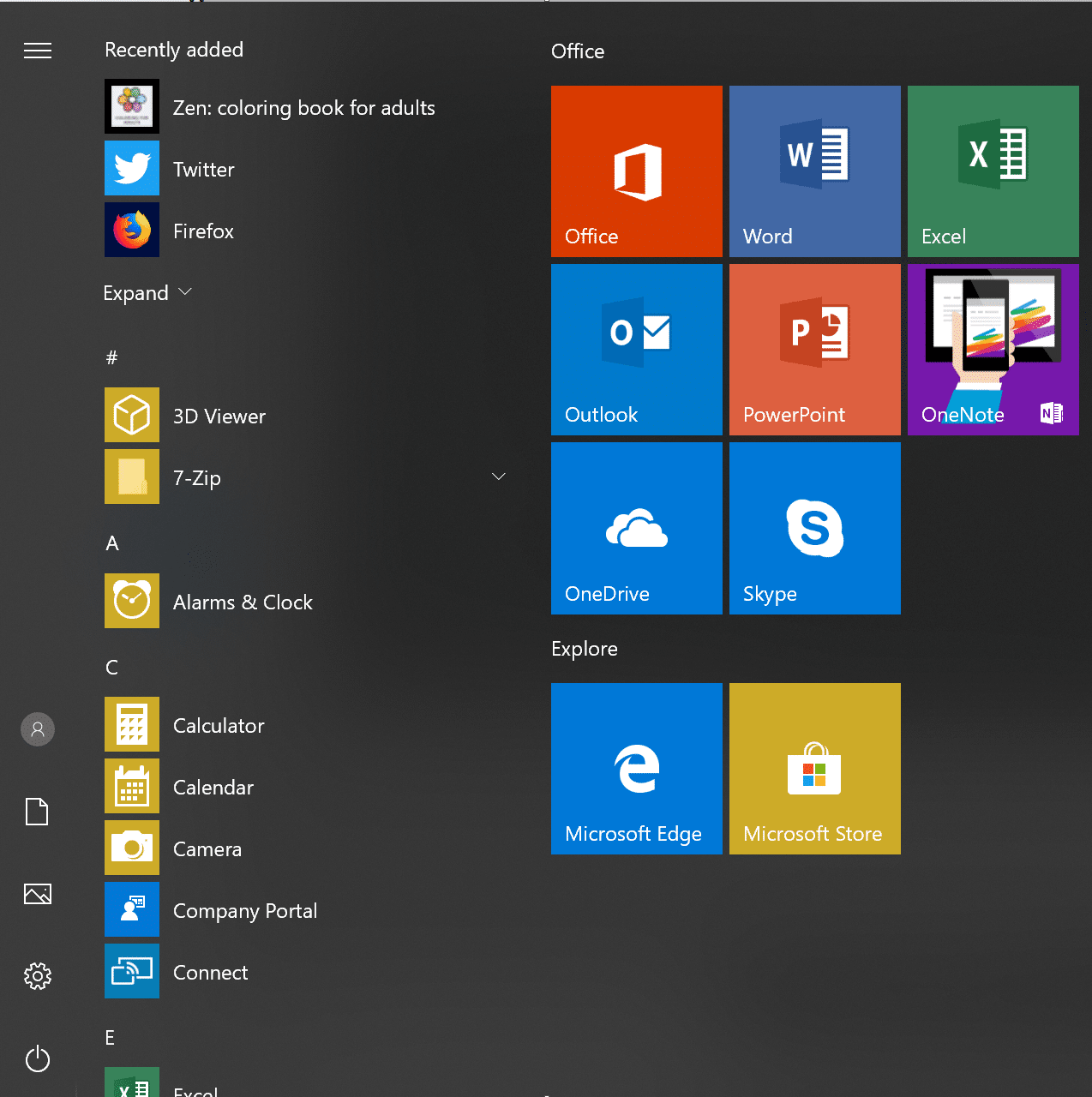
Task: Open Company Portal app icon
Action: click(132, 909)
